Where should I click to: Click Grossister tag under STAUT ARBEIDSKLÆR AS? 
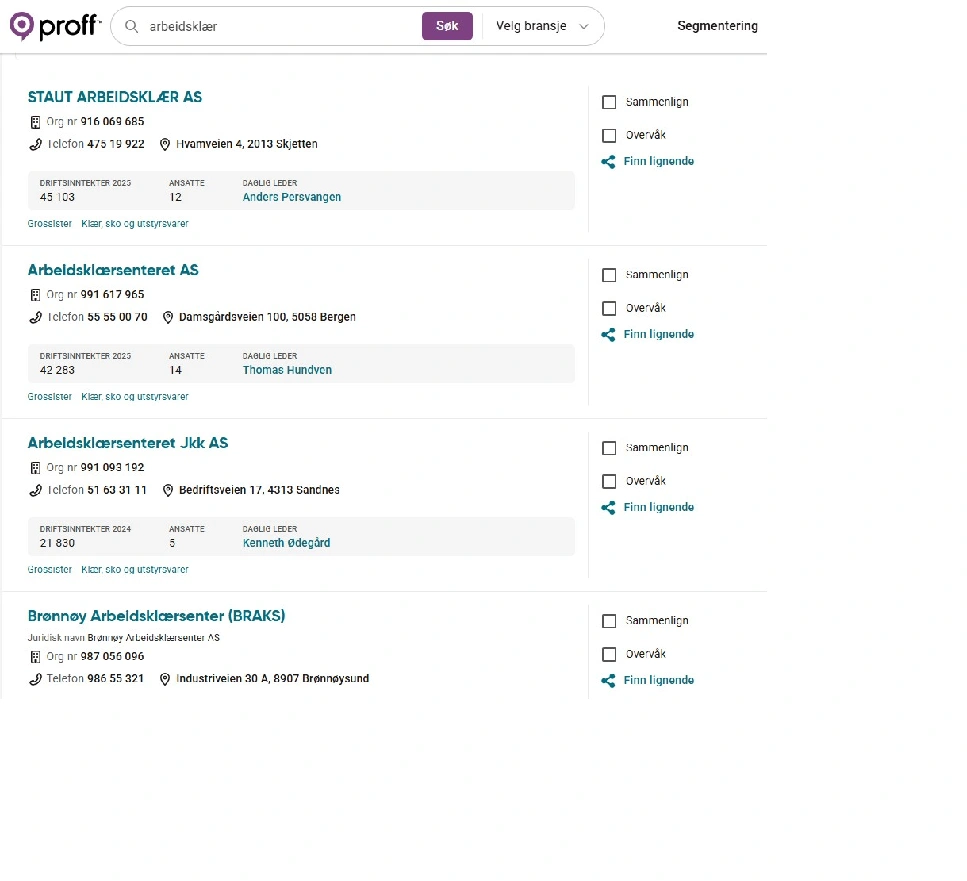(49, 224)
